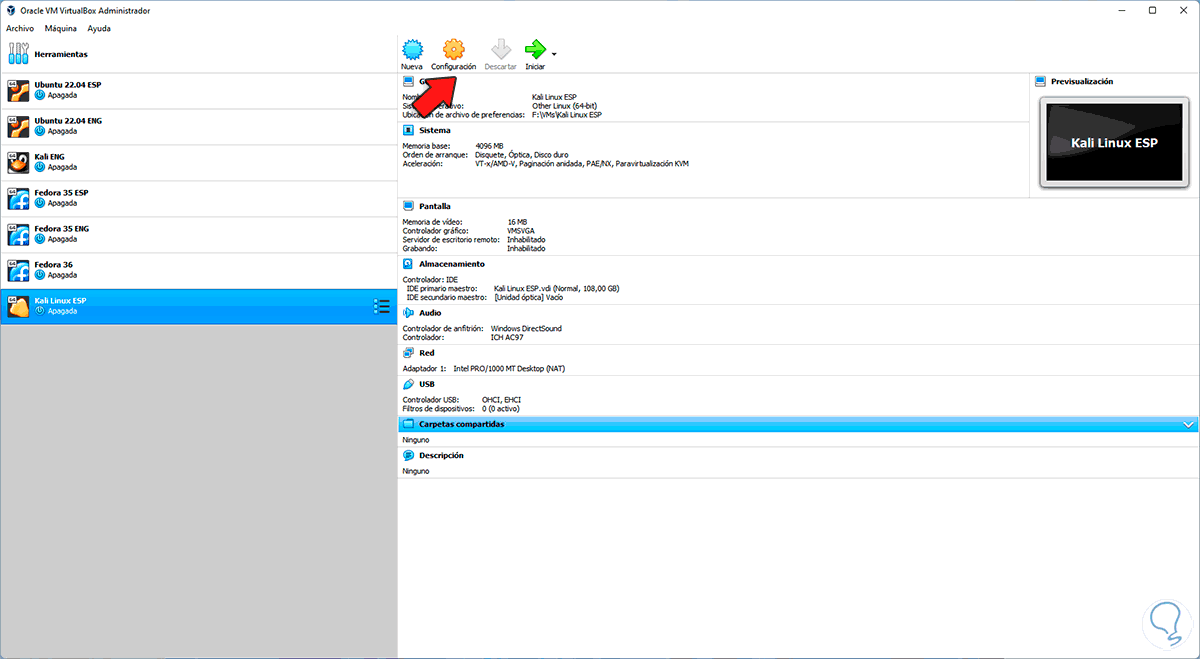Viewport: 1200px width, 659px height.
Task: Select Fedora 35 ESP machine
Action: (199, 198)
